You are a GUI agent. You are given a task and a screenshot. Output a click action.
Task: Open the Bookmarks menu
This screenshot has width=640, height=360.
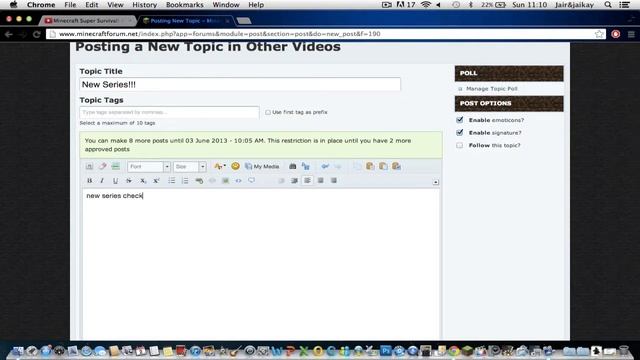[x=184, y=5]
